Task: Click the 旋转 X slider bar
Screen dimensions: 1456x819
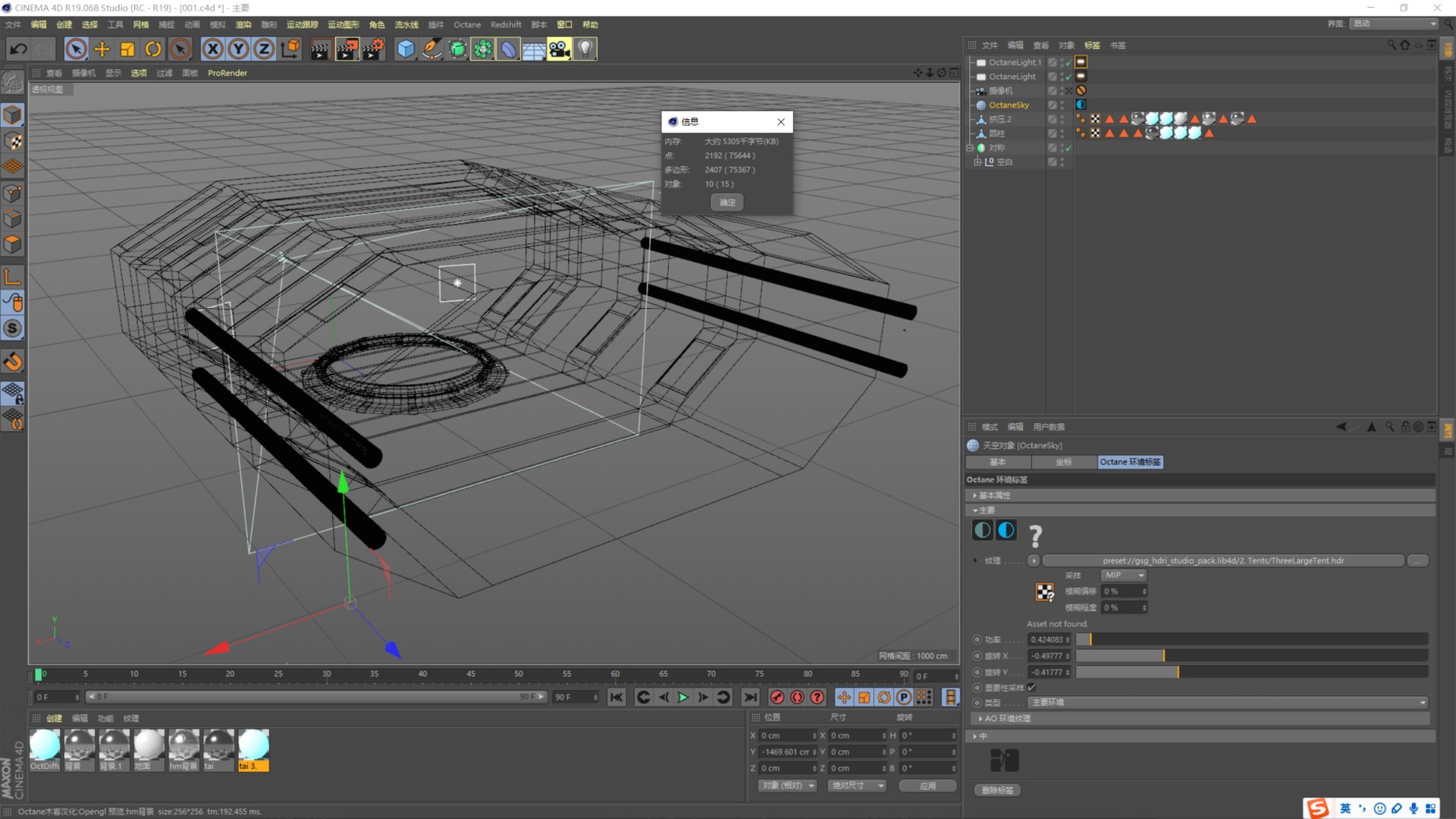Action: 1251,656
